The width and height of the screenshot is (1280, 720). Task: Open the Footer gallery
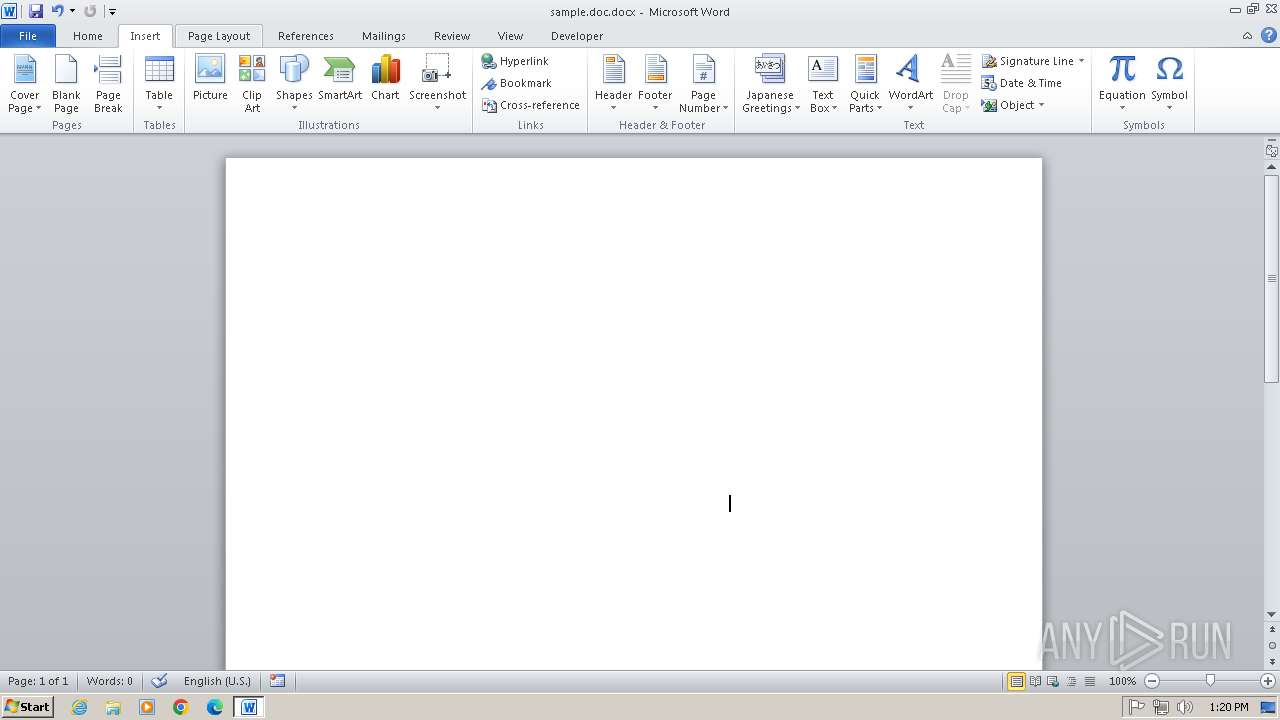(655, 84)
